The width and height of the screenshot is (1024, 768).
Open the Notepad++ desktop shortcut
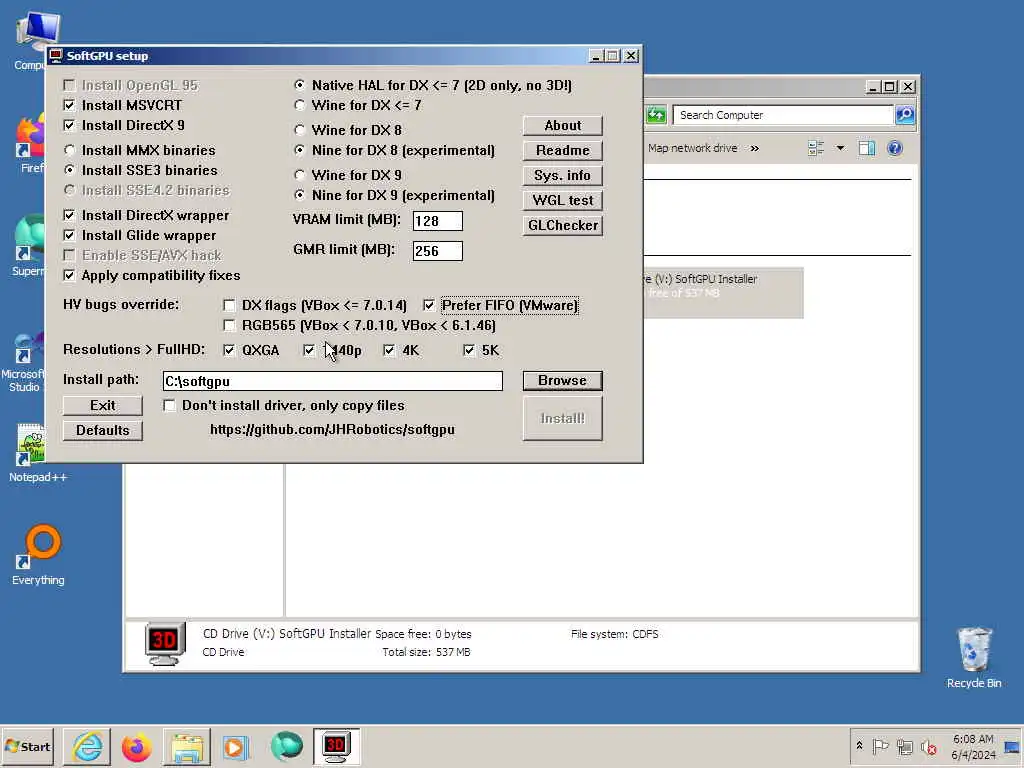(x=37, y=453)
